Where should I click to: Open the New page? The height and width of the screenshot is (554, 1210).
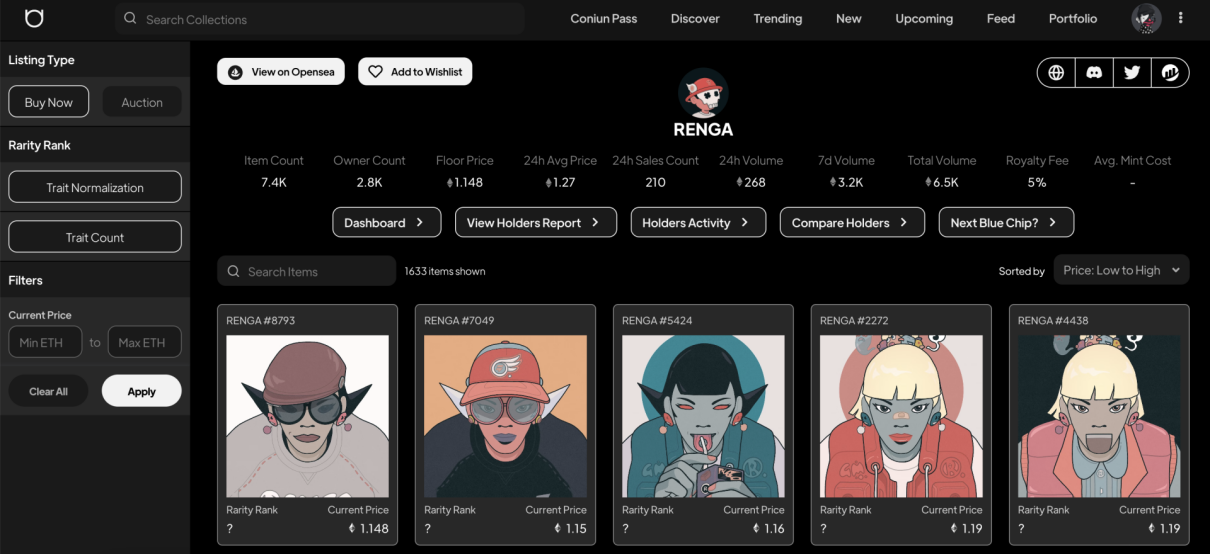click(x=849, y=18)
